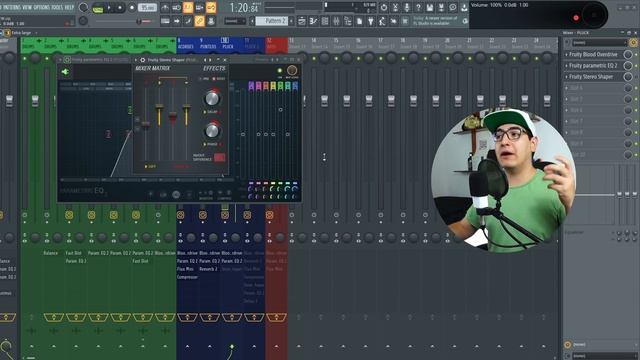Click the tempo field showing 95
640x360 pixels.
point(147,8)
